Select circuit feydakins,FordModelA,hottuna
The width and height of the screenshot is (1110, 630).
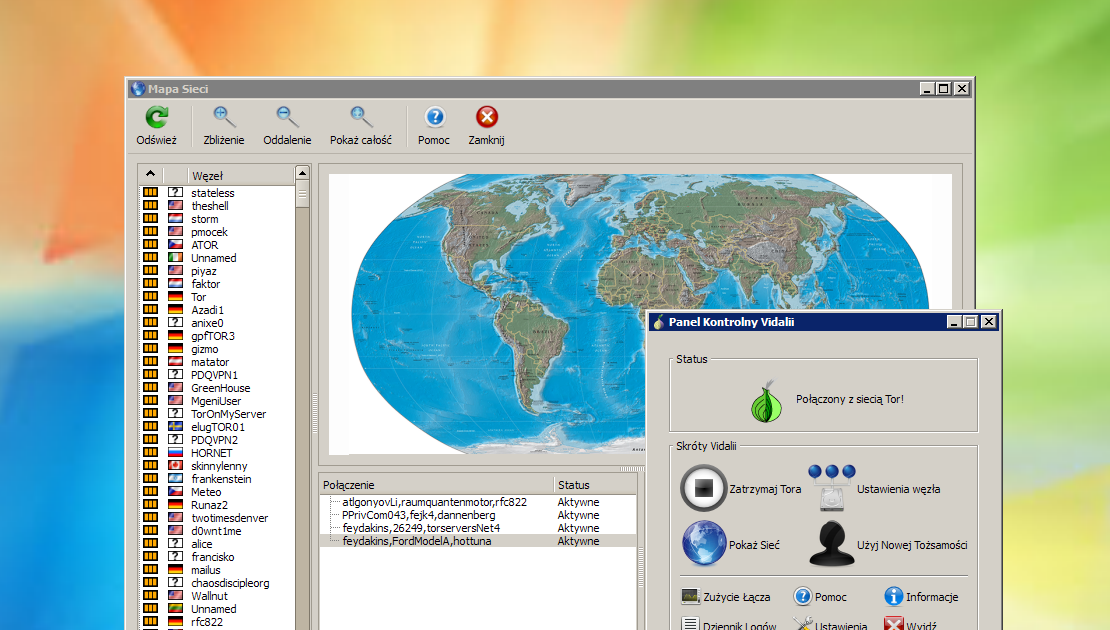point(417,541)
